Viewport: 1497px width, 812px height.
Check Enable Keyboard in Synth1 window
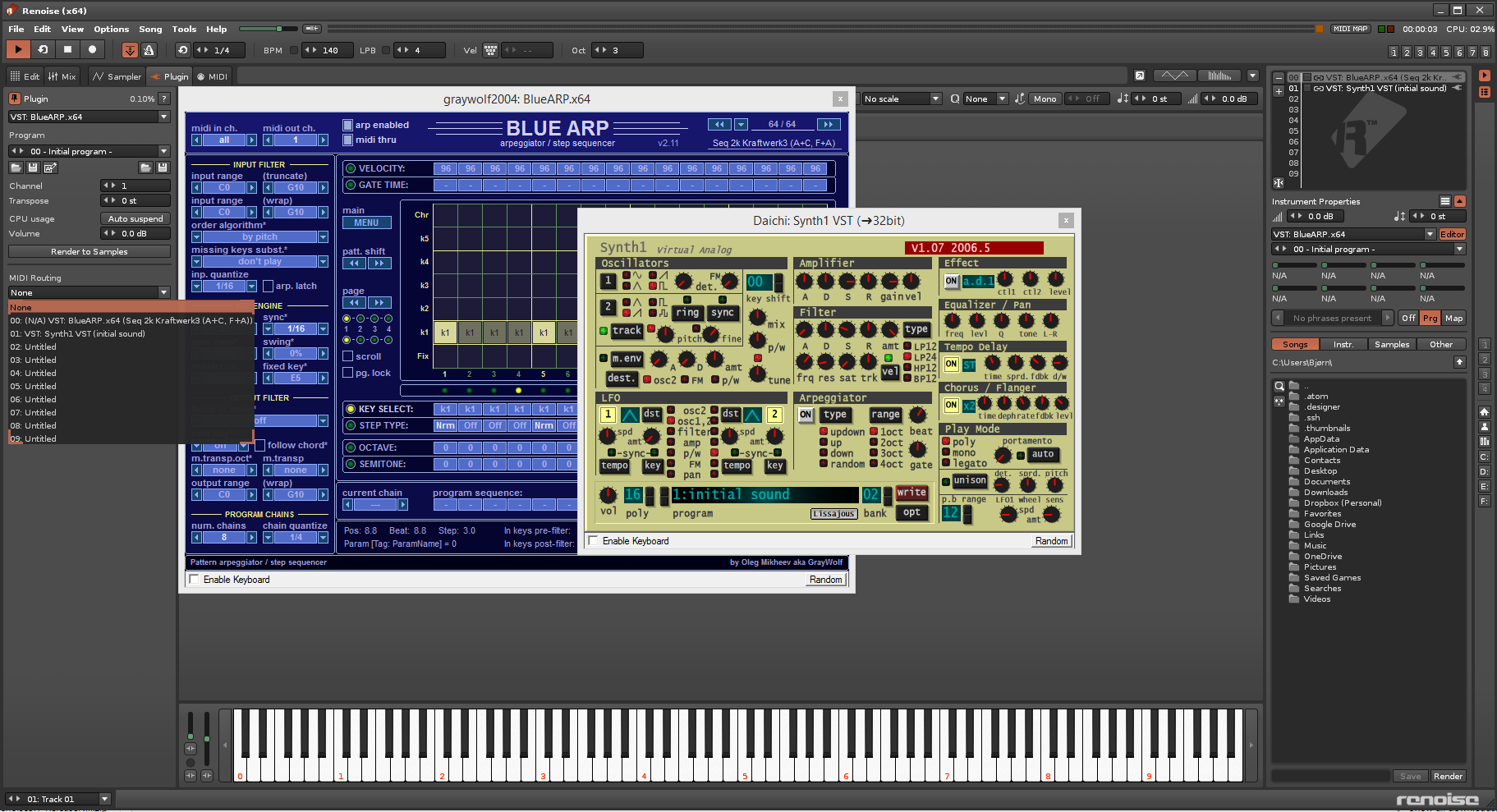[593, 540]
